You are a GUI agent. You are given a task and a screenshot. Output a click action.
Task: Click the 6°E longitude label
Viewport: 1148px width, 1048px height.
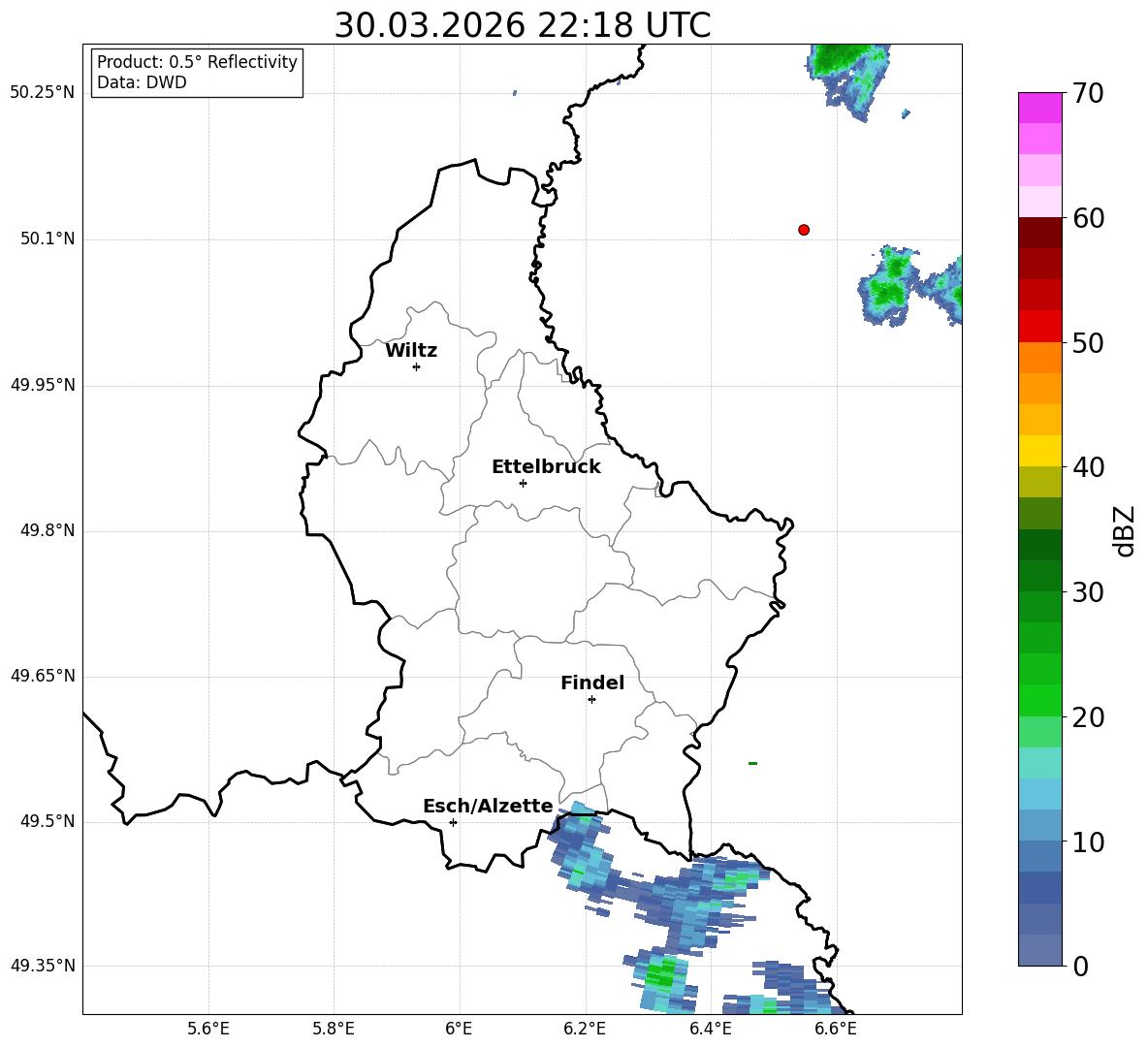click(x=459, y=1029)
